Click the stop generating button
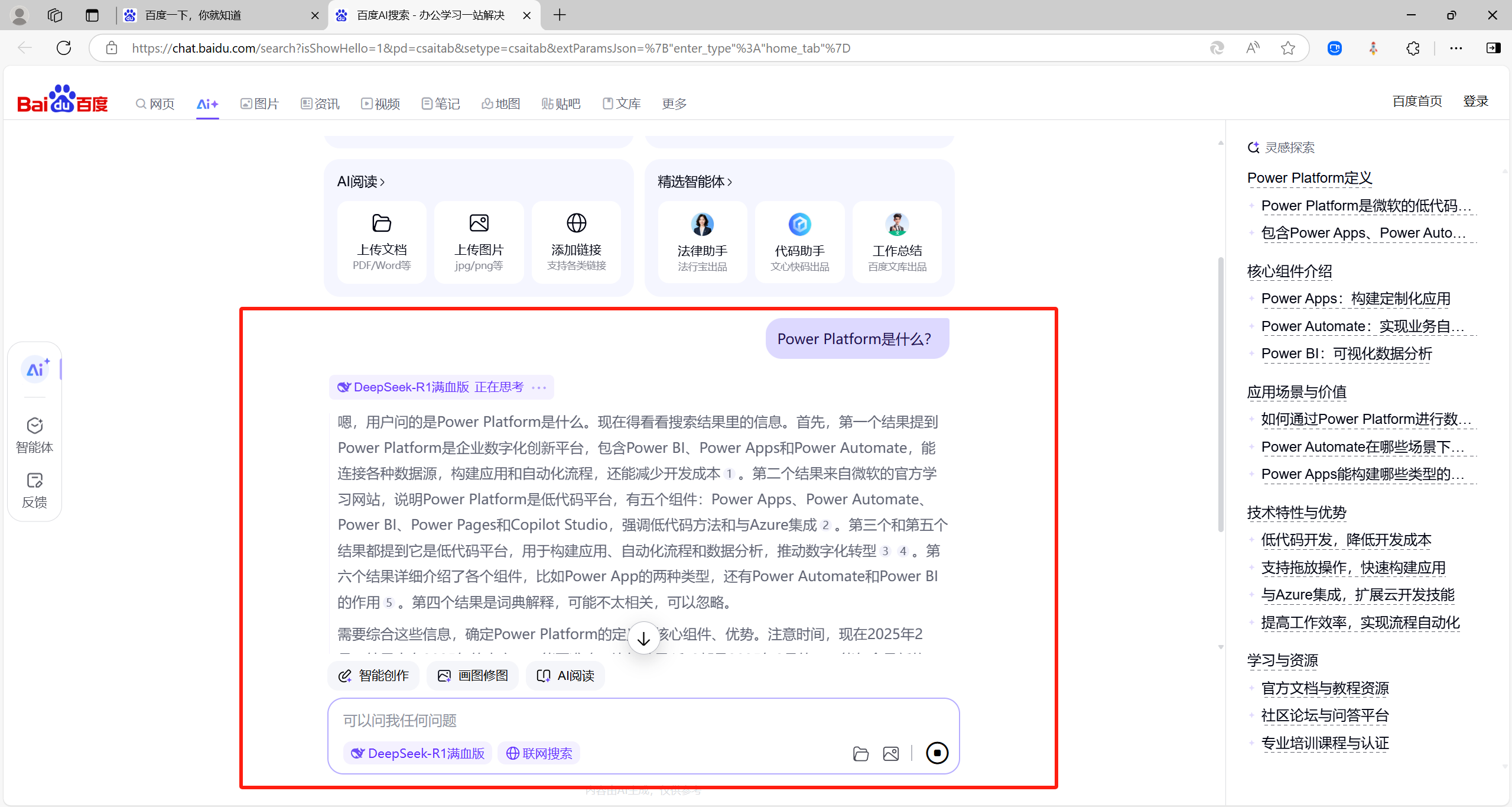Viewport: 1512px width, 807px height. click(x=937, y=753)
